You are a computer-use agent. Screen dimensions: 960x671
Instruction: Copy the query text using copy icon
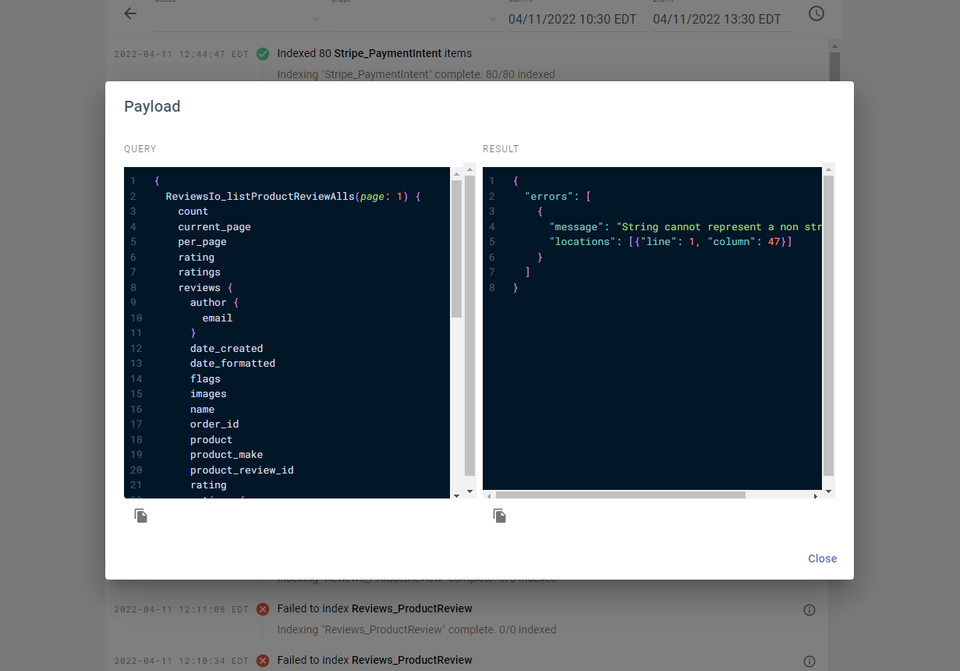[x=141, y=516]
